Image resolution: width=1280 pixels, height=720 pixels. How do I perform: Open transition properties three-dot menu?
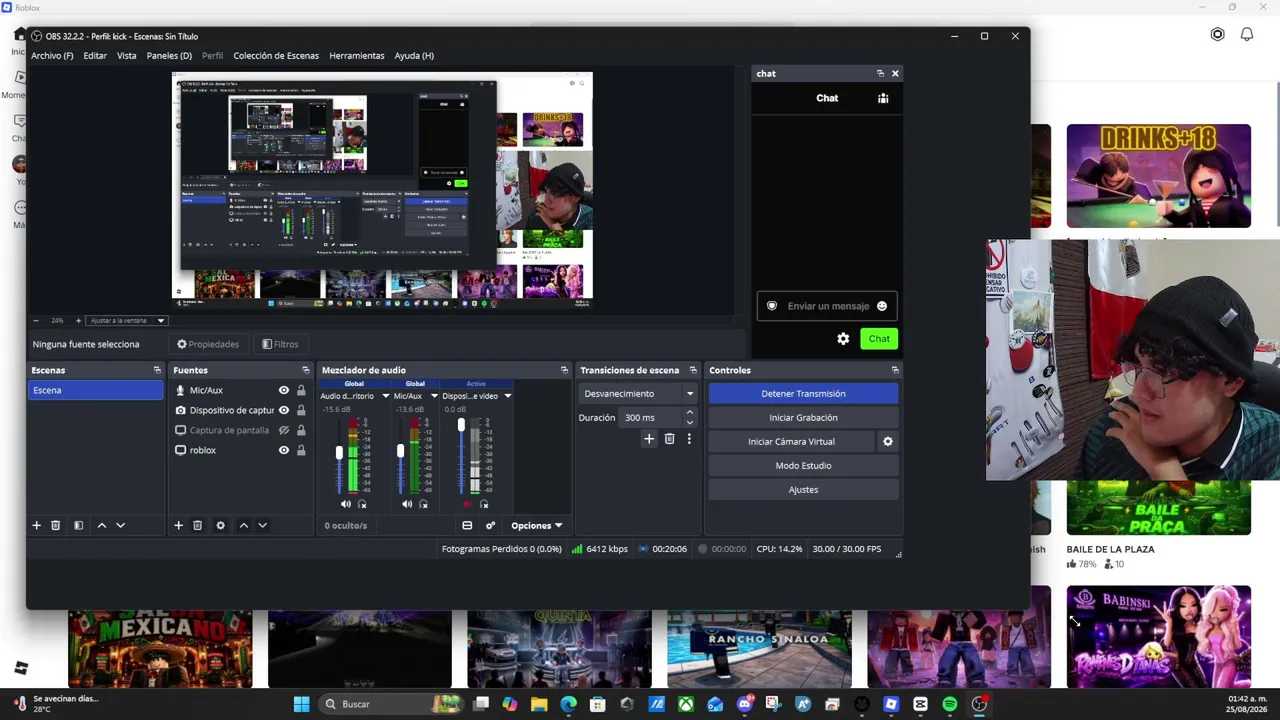(x=689, y=438)
